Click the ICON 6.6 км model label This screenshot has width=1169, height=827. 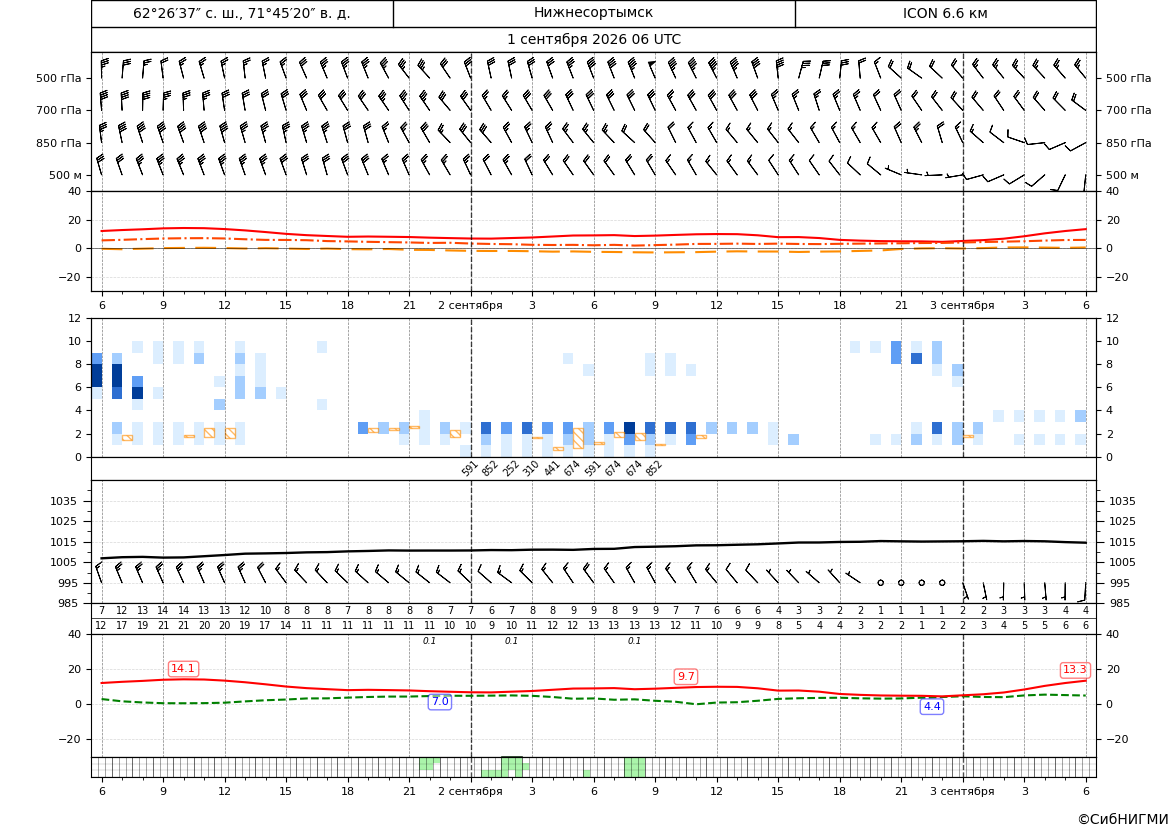(x=945, y=13)
